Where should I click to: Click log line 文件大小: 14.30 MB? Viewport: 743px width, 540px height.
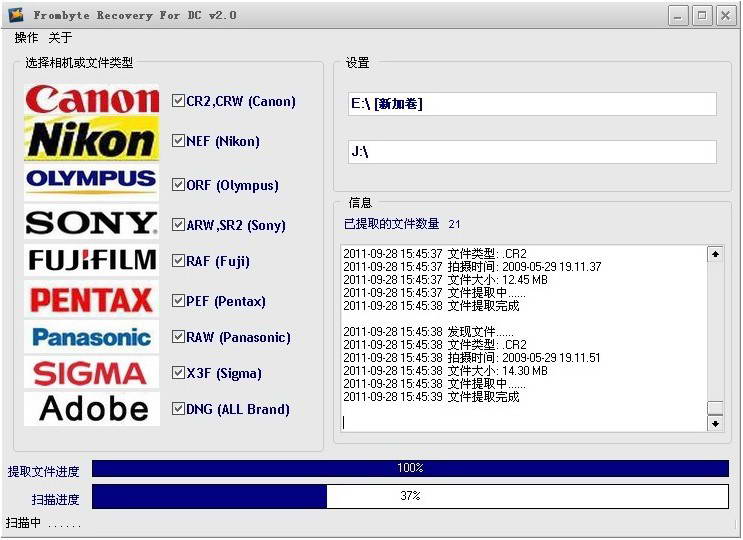pos(445,371)
